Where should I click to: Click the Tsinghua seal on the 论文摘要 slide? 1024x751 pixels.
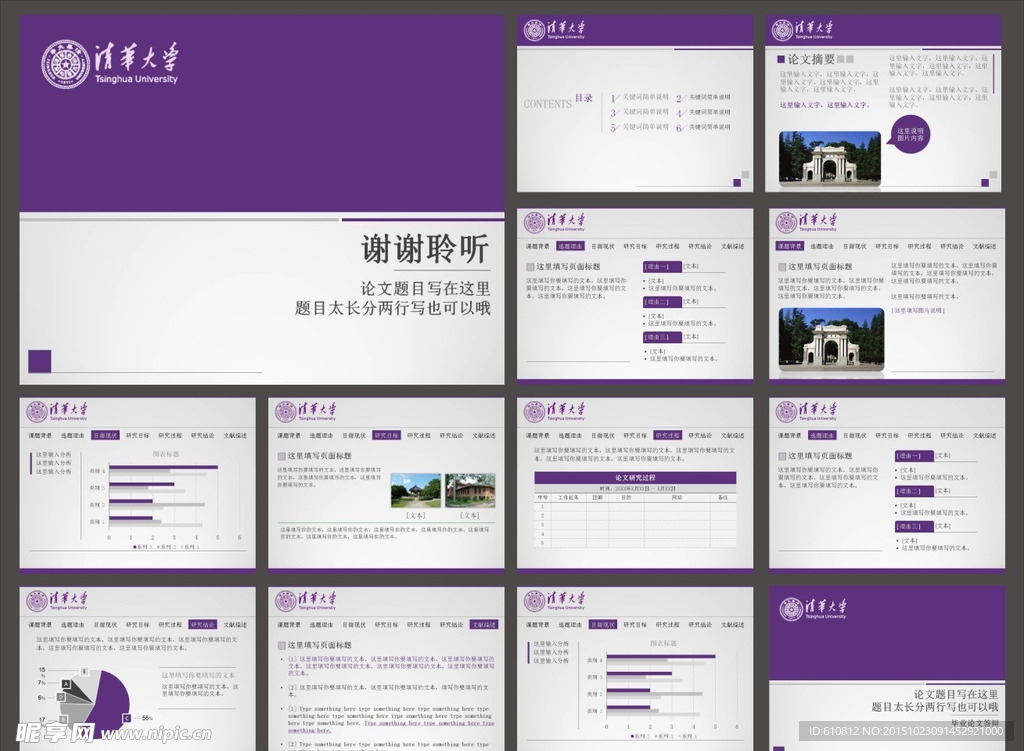[x=782, y=30]
